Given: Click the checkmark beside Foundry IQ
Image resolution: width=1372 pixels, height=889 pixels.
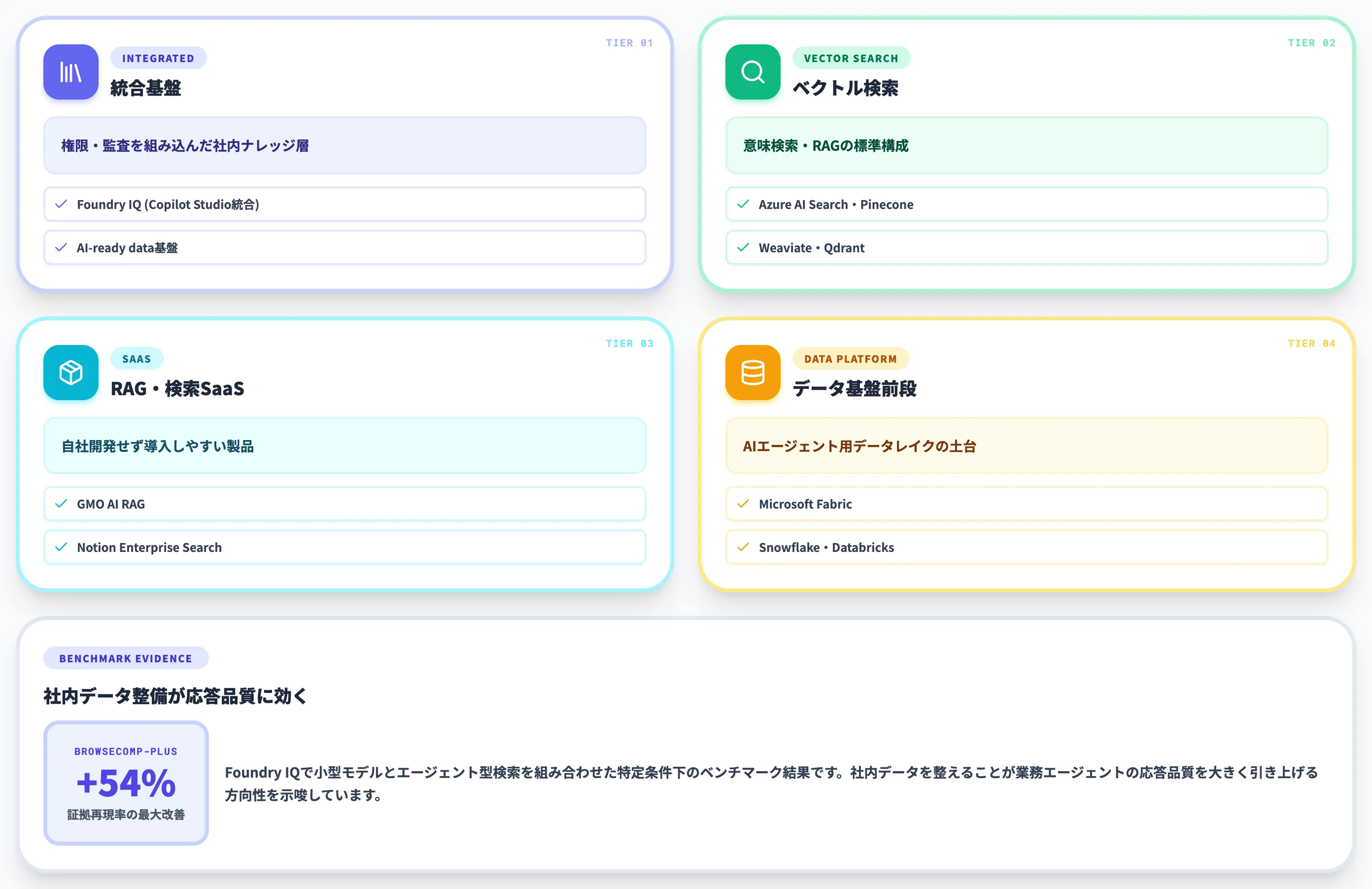Looking at the screenshot, I should click(x=61, y=204).
